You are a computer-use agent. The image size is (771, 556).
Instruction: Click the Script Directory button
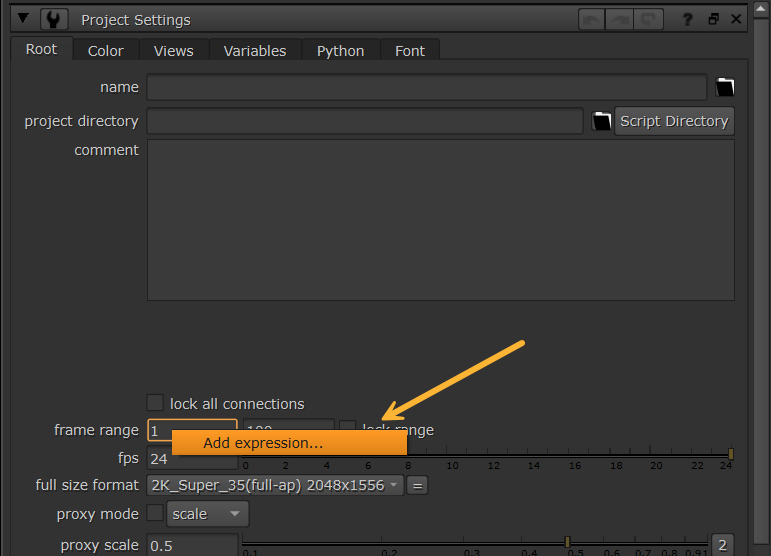[x=673, y=121]
